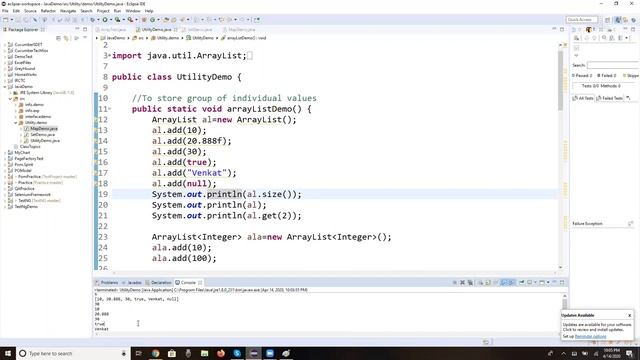This screenshot has height=360, width=640.
Task: Switch to the All Tests tab
Action: click(x=583, y=98)
